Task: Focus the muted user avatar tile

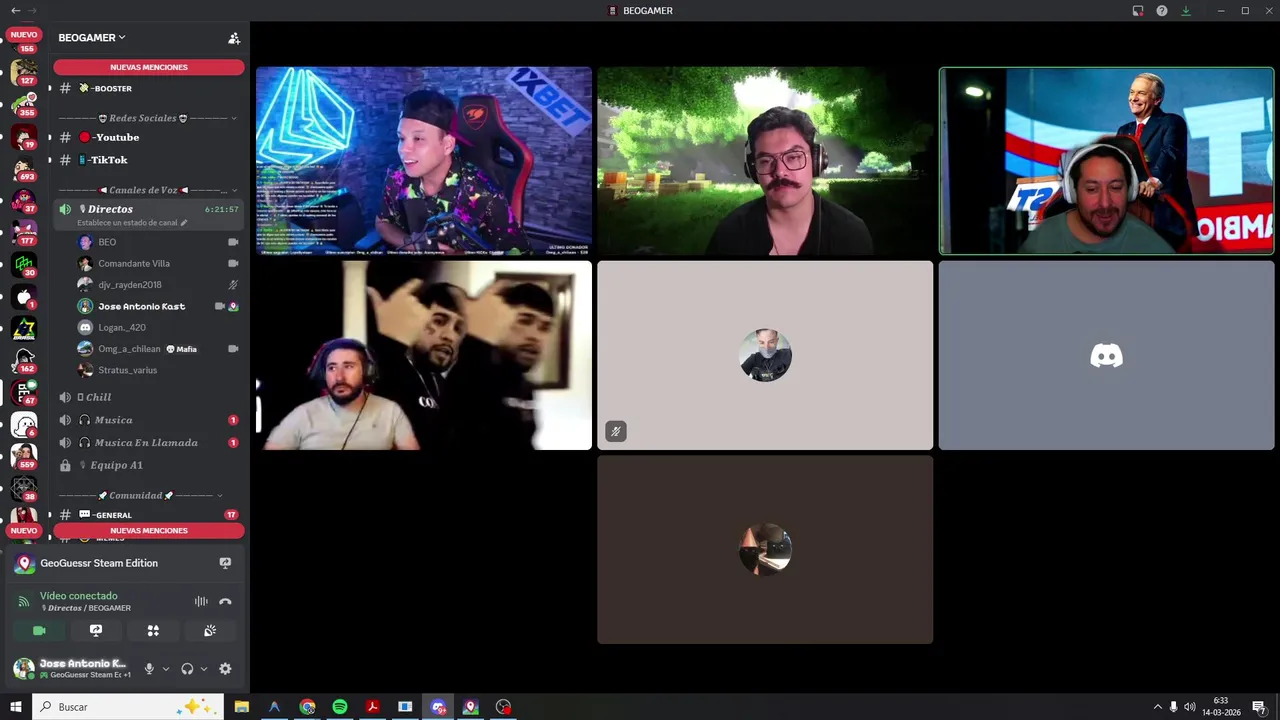Action: pyautogui.click(x=765, y=355)
